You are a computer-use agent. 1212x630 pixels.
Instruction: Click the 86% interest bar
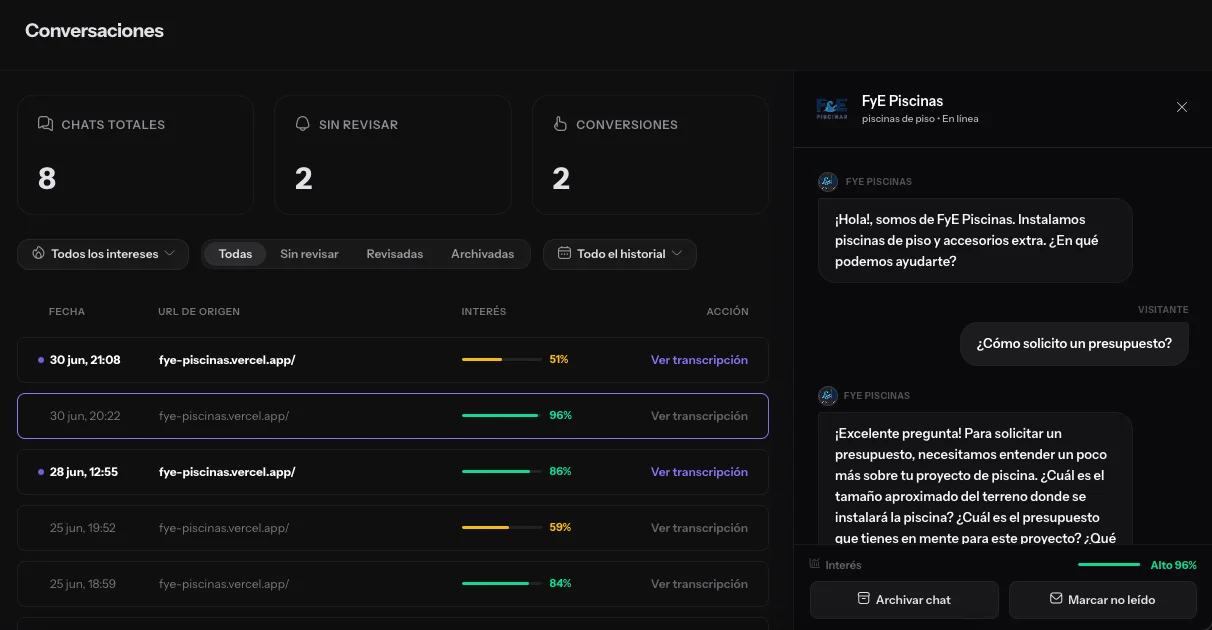point(502,472)
